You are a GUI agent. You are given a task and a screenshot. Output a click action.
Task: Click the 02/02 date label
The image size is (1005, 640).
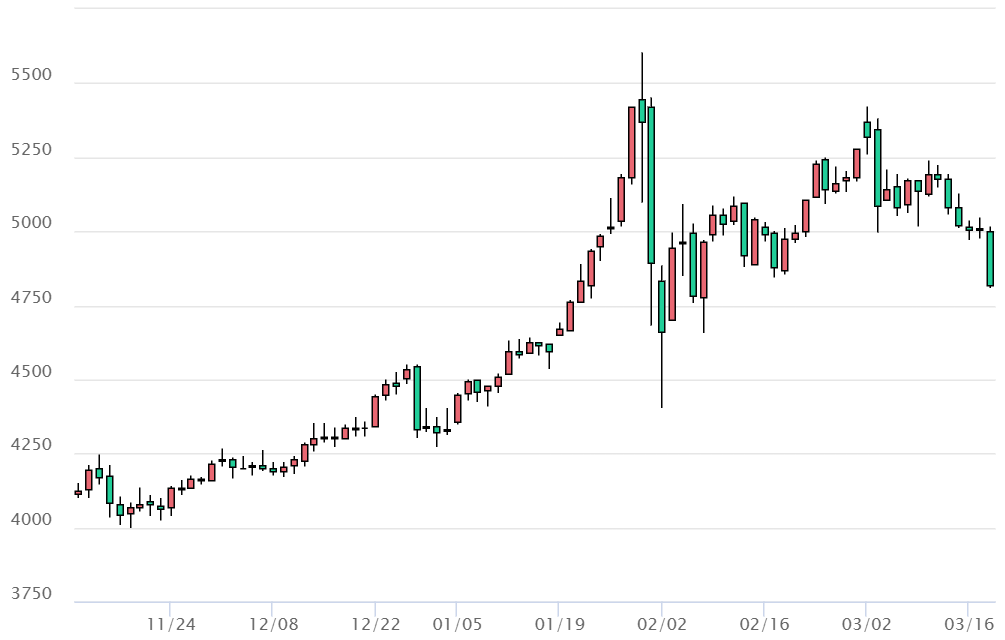click(661, 625)
